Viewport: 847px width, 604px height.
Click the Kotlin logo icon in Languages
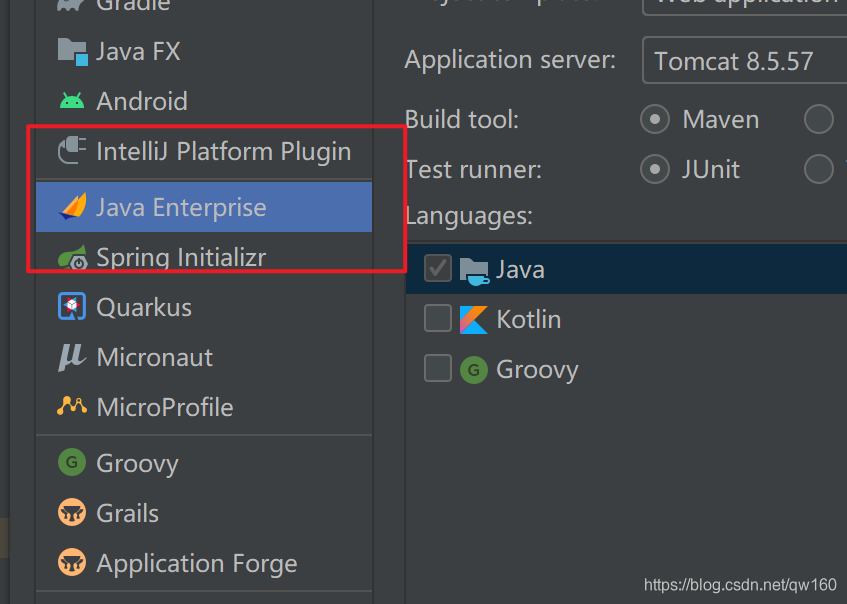pyautogui.click(x=474, y=319)
